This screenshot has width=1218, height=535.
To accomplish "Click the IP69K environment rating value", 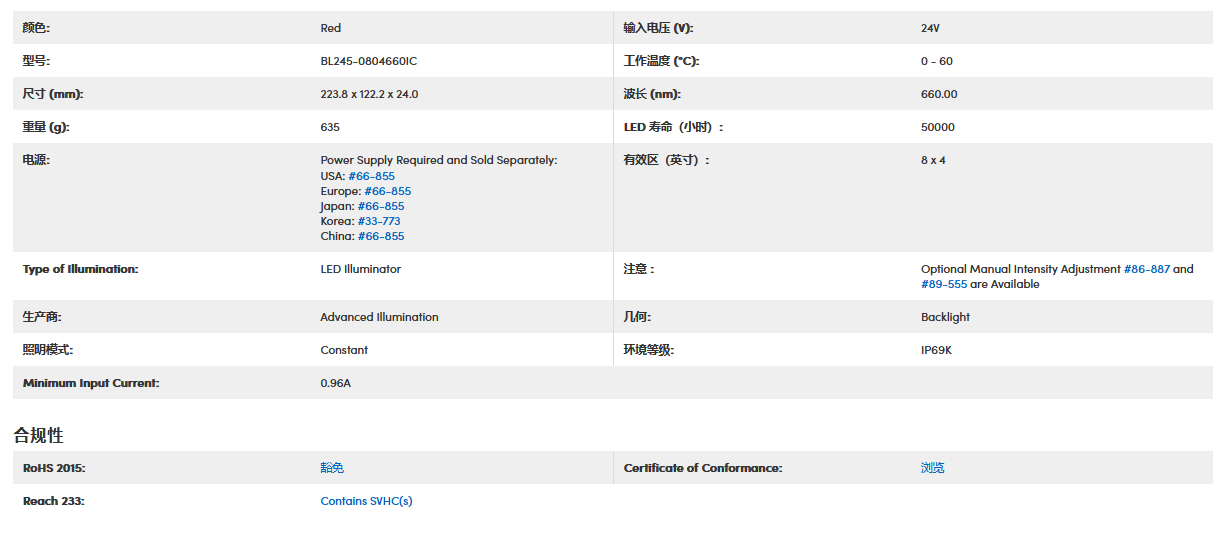I will 936,350.
